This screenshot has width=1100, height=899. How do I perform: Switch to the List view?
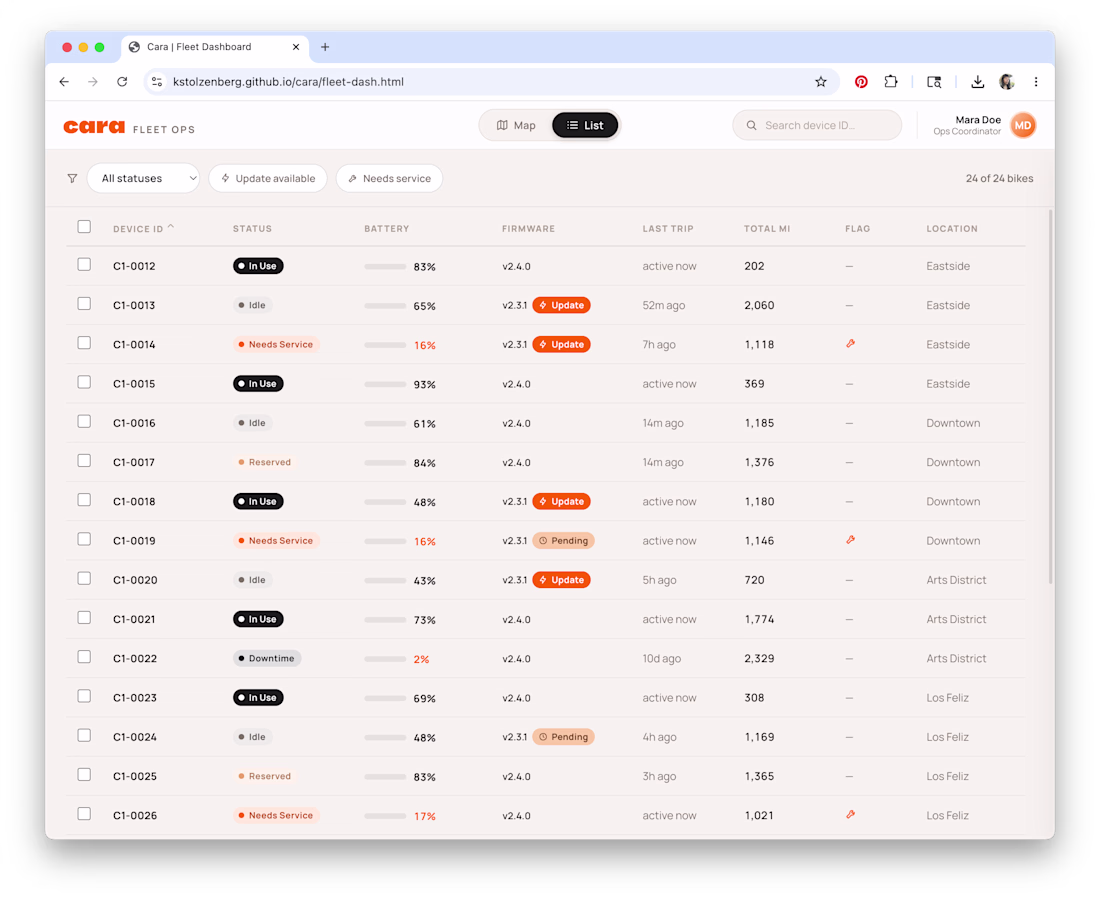tap(585, 126)
